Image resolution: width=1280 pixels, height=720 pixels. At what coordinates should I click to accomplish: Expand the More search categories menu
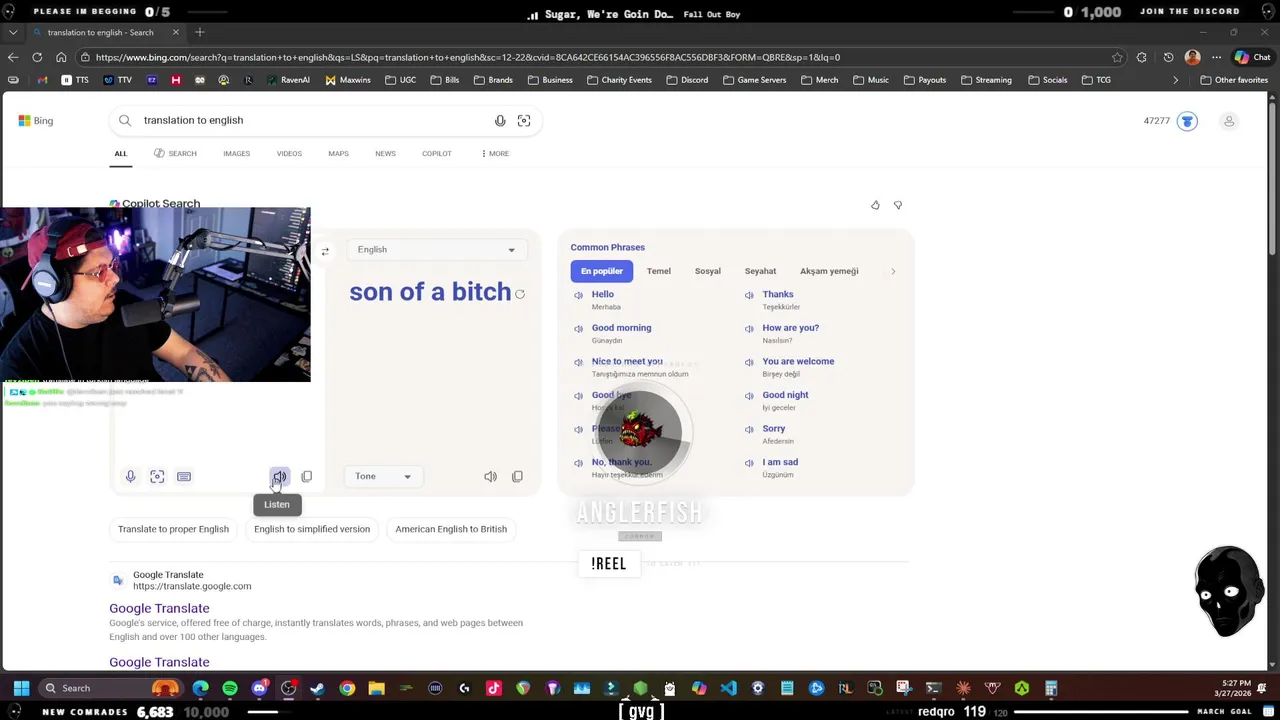(x=495, y=153)
